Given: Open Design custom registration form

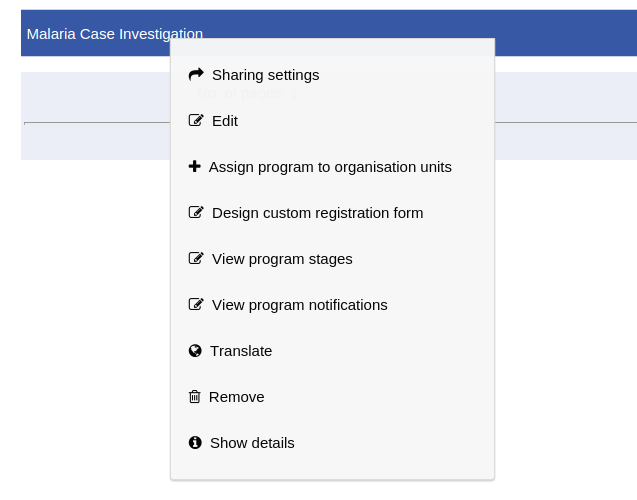Looking at the screenshot, I should click(317, 213).
